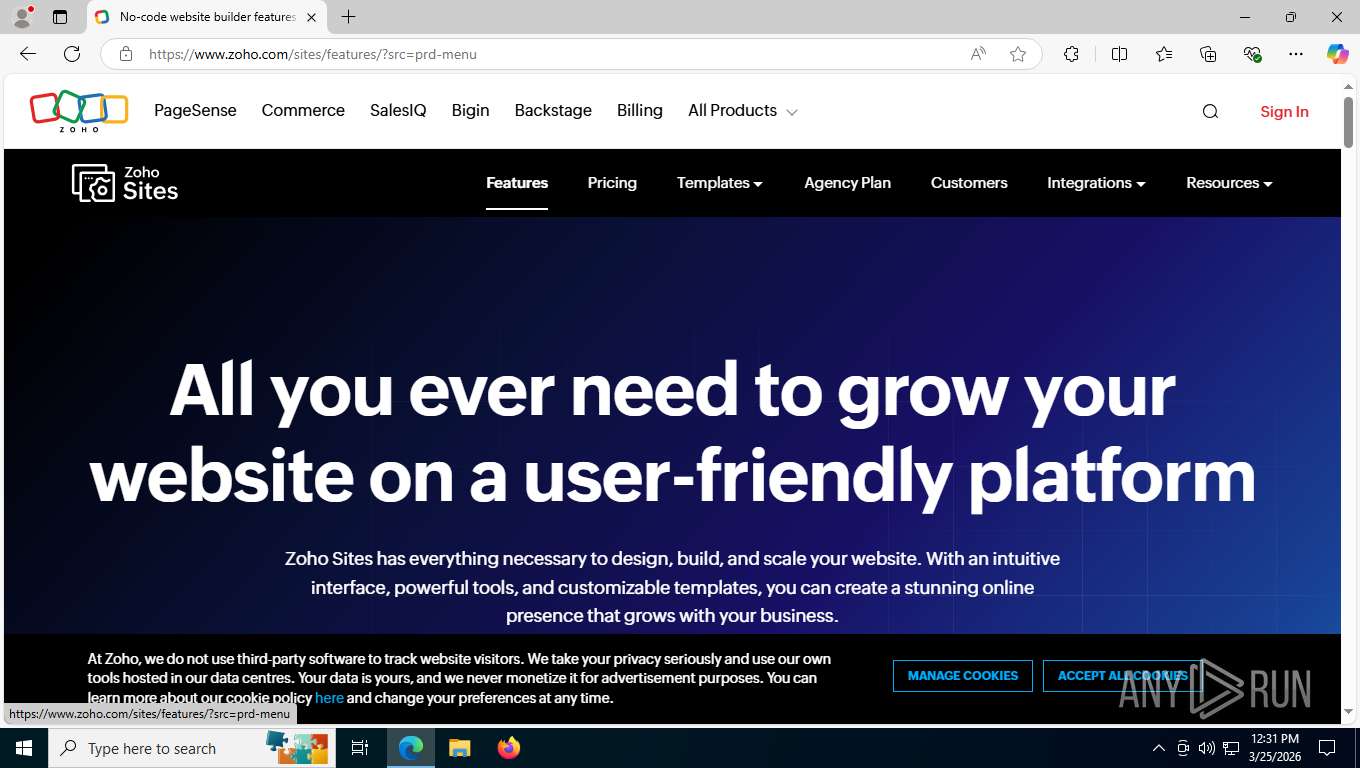The height and width of the screenshot is (768, 1360).
Task: Show hidden system tray icons
Action: point(1159,748)
